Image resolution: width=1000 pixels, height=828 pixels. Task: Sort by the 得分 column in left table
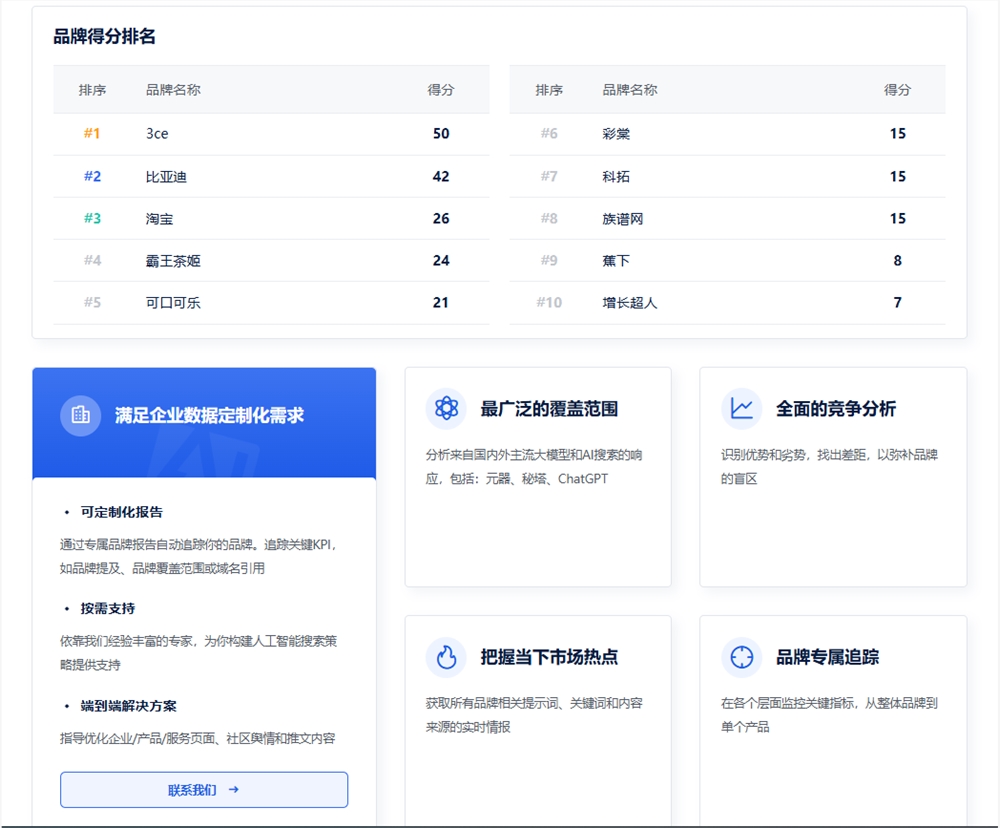pos(441,90)
